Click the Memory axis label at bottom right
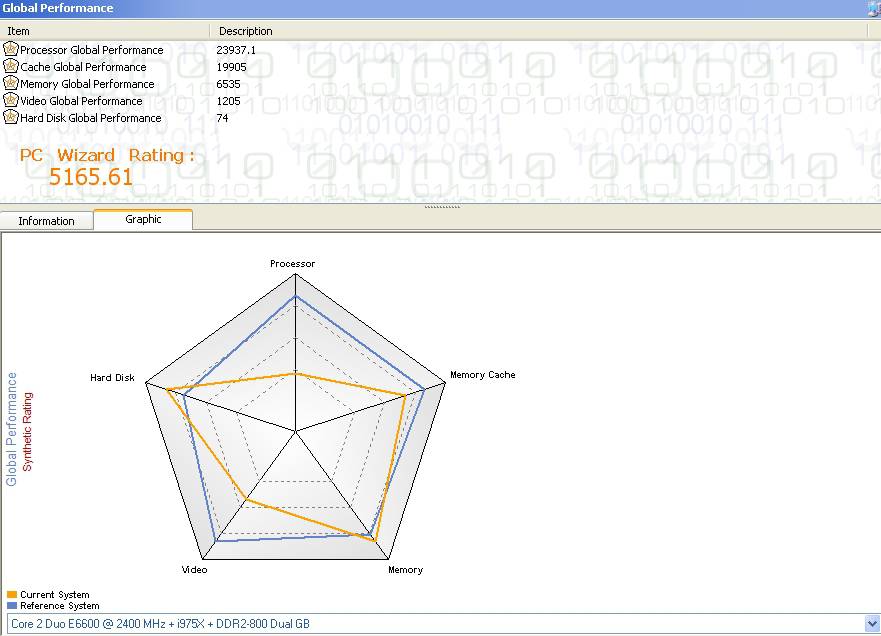This screenshot has width=881, height=636. point(405,570)
